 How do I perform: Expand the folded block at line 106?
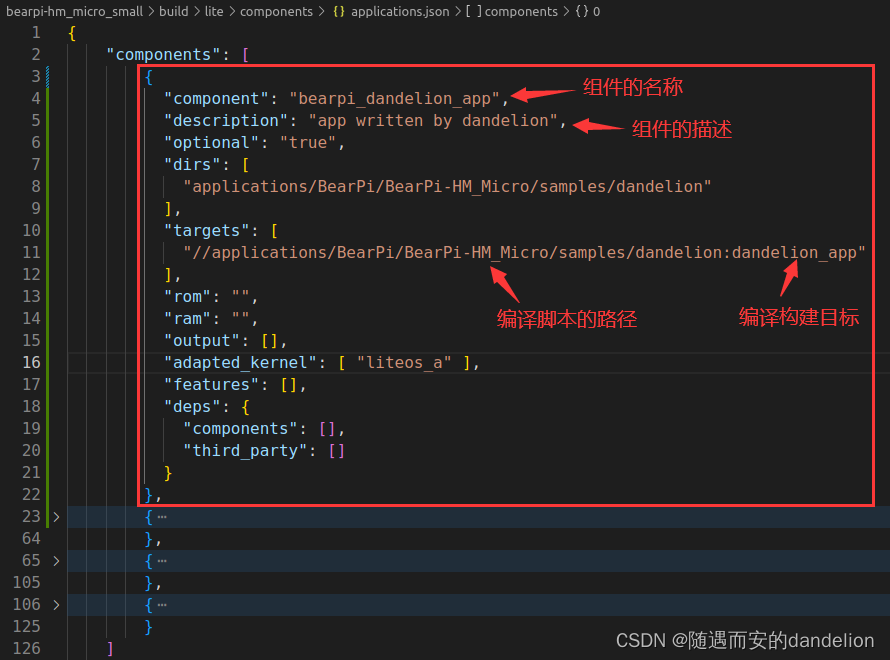56,605
